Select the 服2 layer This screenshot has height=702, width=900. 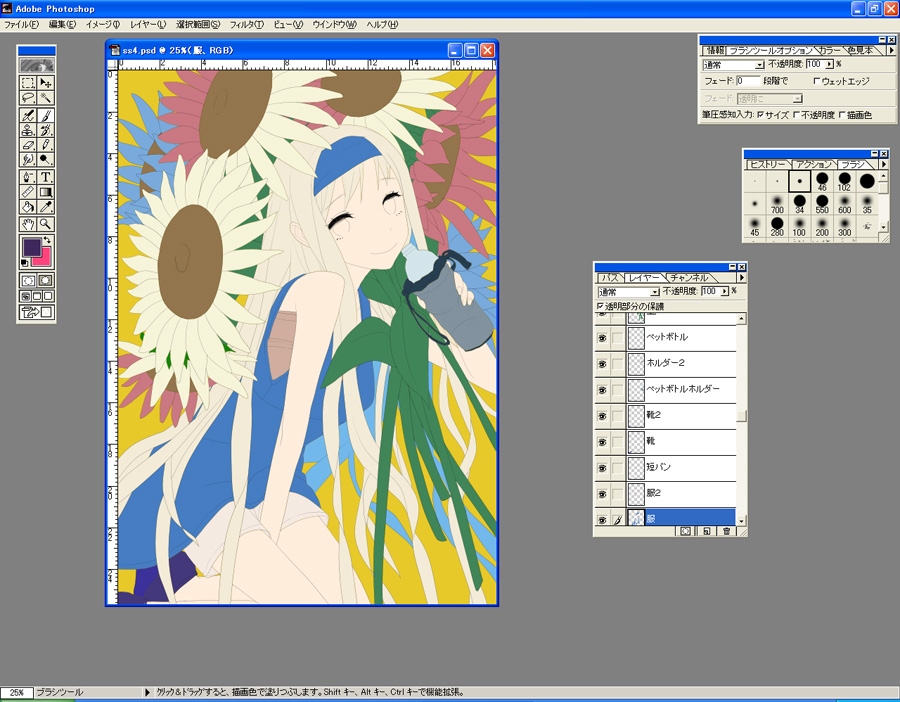click(681, 493)
